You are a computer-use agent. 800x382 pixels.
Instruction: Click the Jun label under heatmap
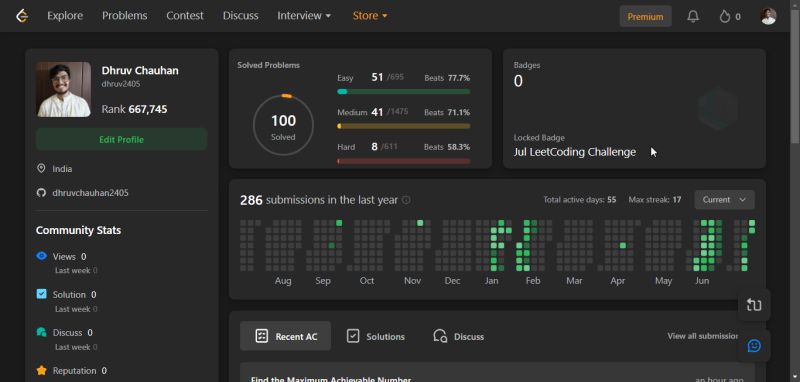tap(702, 281)
